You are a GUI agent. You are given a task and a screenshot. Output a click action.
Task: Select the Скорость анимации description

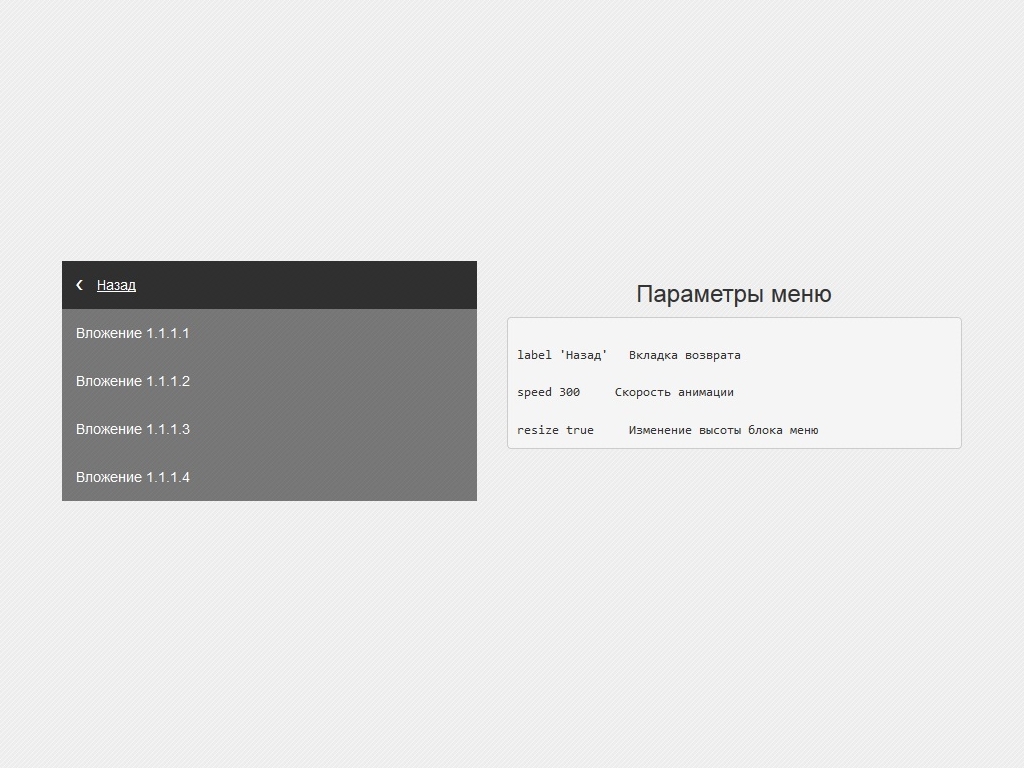pyautogui.click(x=674, y=392)
